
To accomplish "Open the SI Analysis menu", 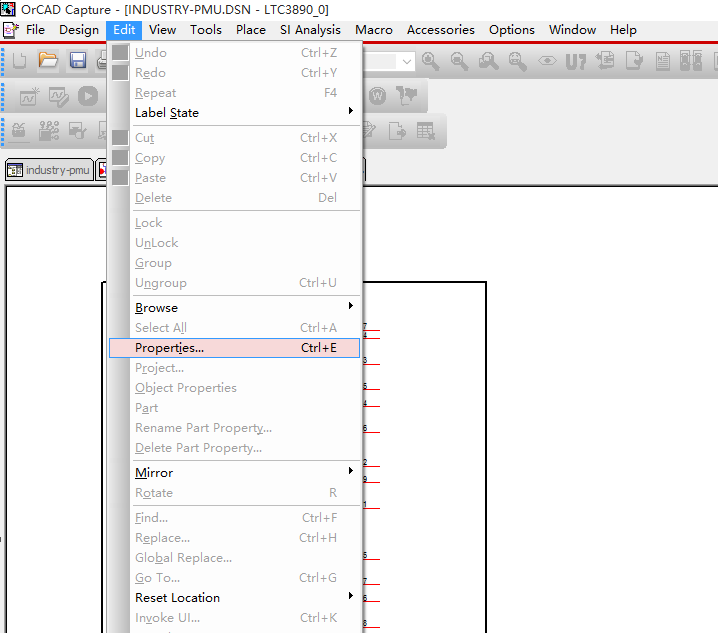I will coord(310,30).
